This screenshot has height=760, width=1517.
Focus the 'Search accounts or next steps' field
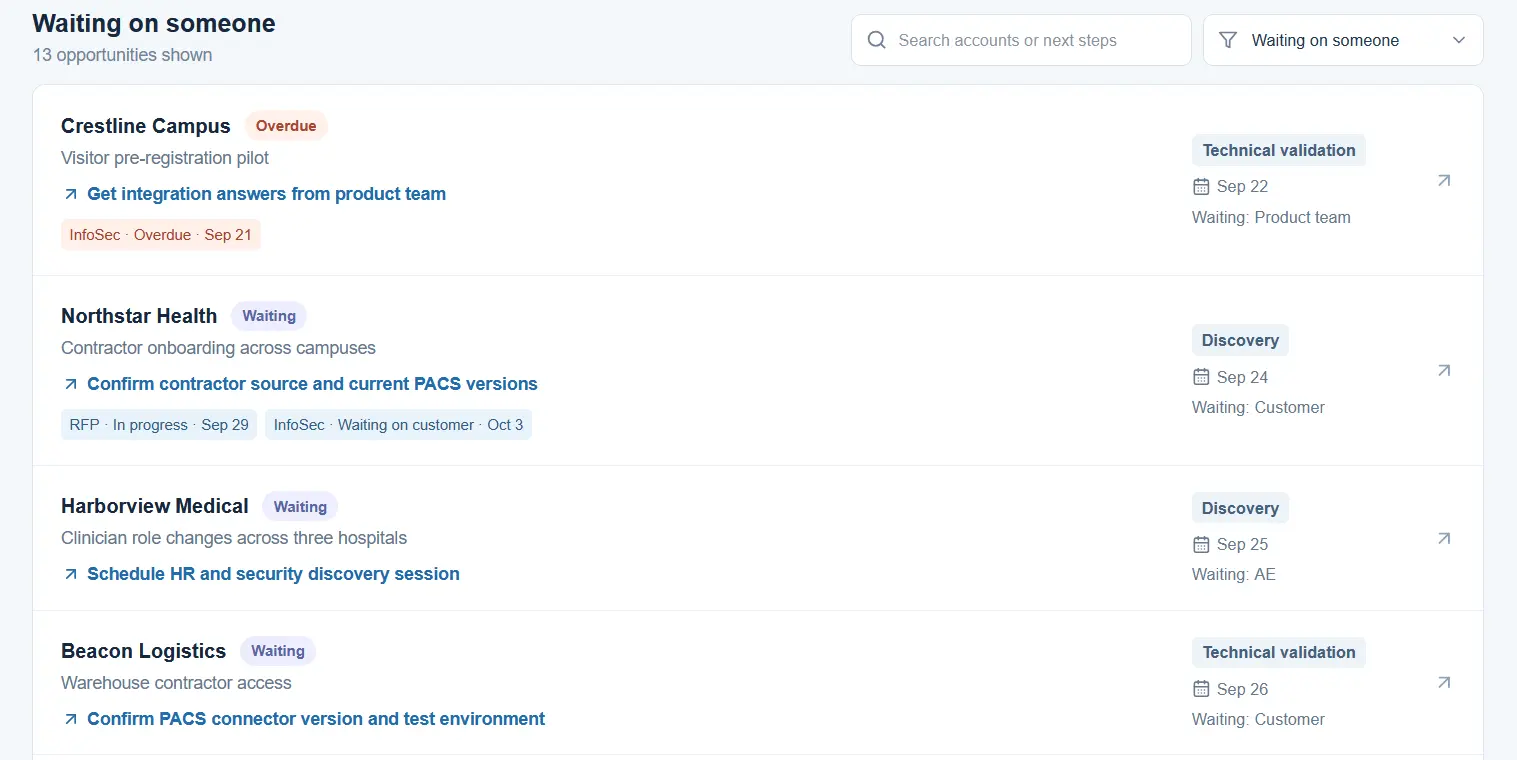(x=1021, y=40)
